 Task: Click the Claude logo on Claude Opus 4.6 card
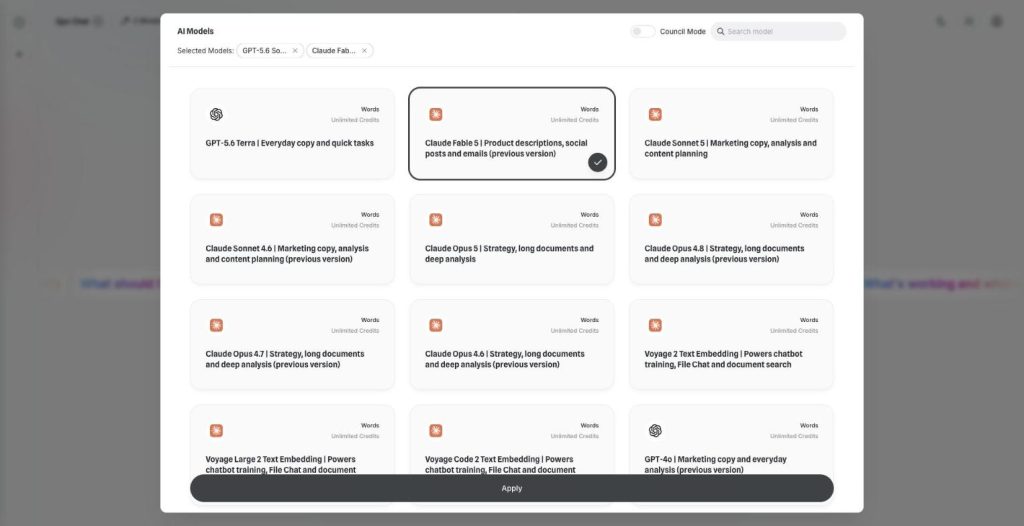point(436,325)
